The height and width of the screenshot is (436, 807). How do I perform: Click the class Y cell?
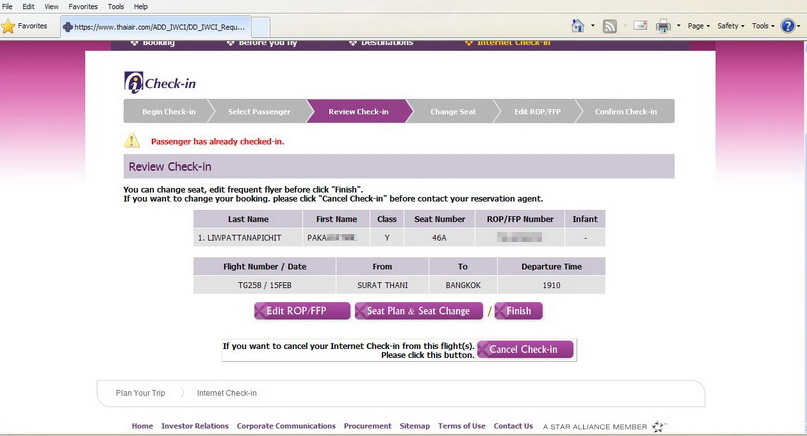point(387,238)
